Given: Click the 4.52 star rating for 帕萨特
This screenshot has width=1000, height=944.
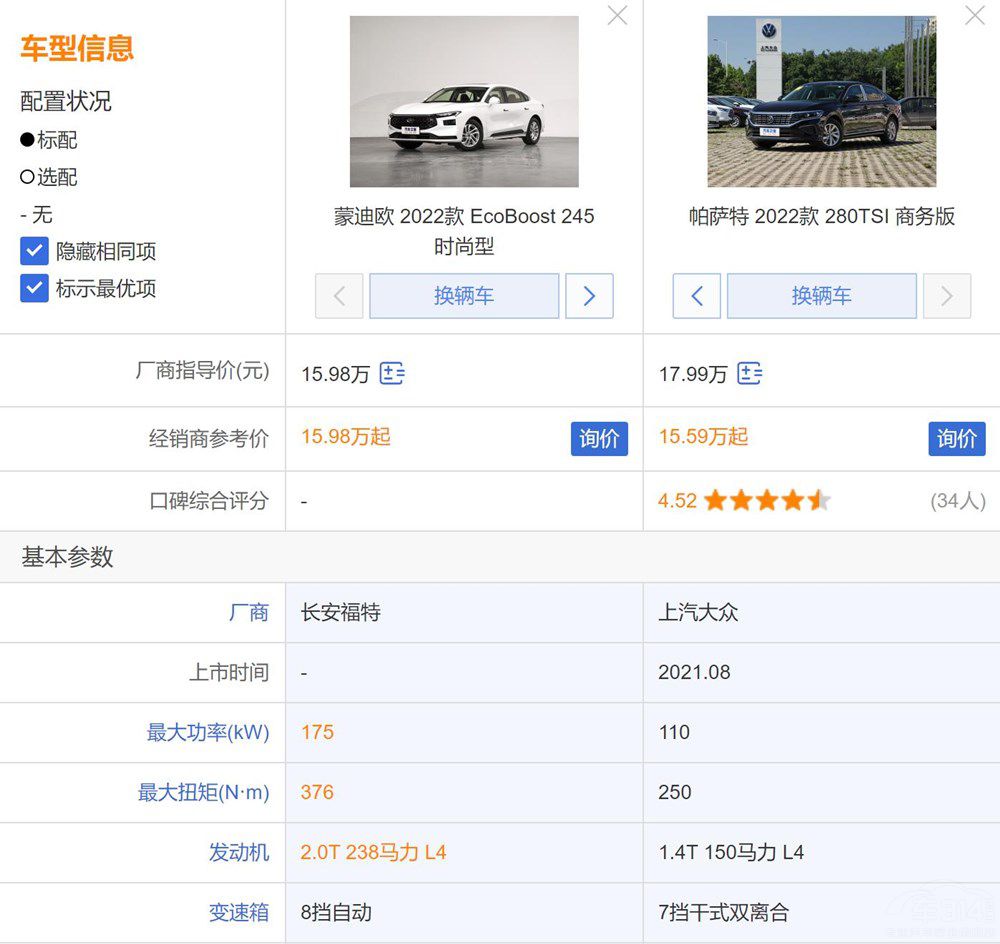Looking at the screenshot, I should (744, 500).
